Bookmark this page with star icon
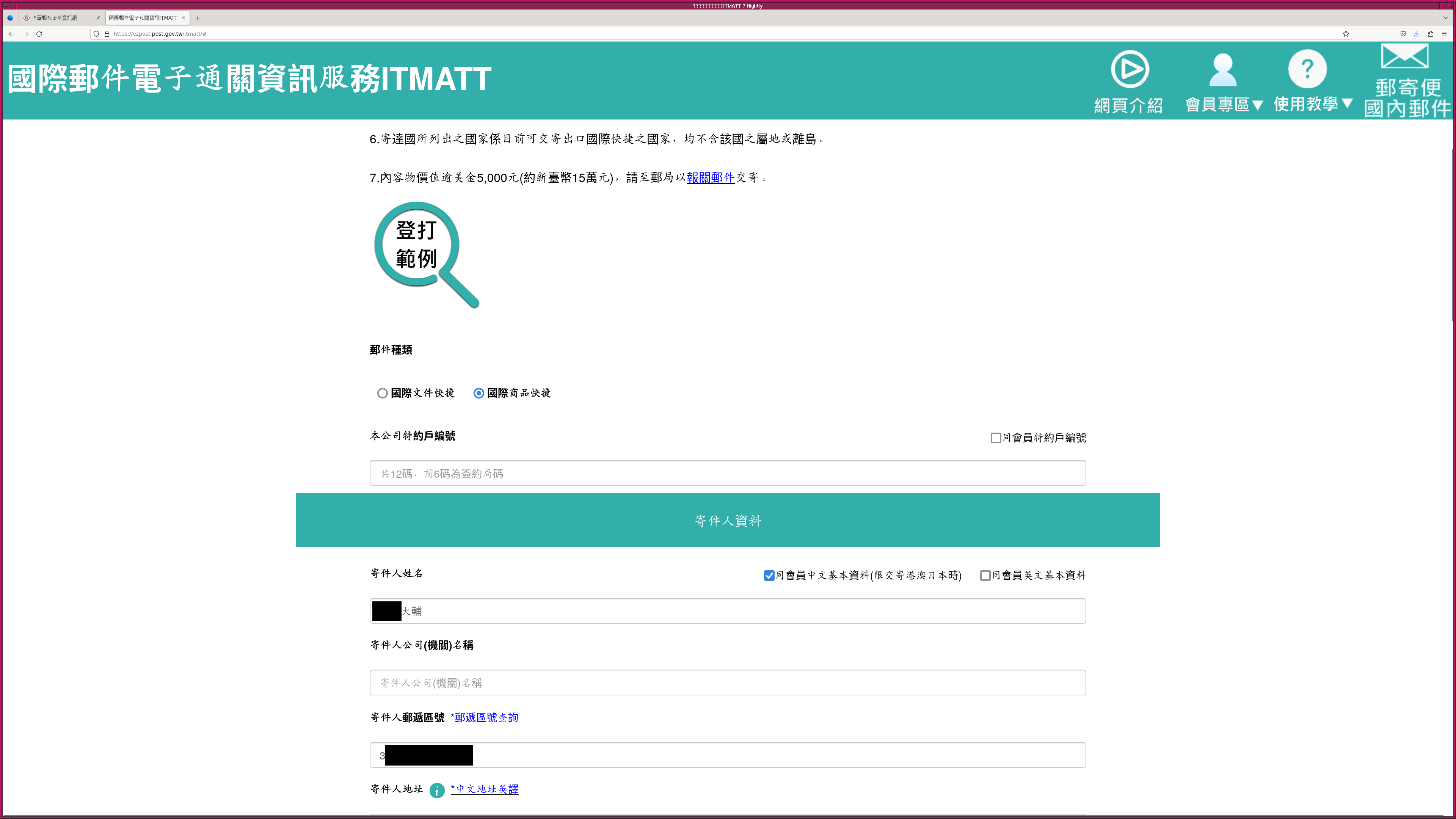The image size is (1456, 819). tap(1346, 34)
